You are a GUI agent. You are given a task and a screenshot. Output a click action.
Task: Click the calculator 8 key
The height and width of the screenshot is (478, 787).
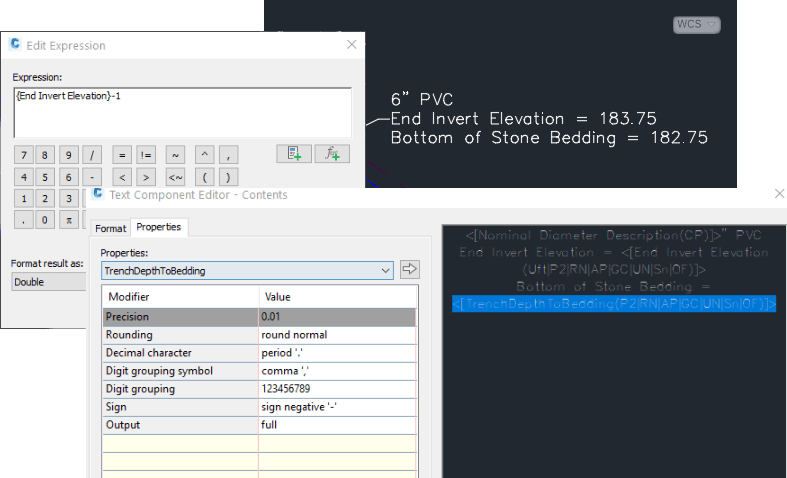45,155
